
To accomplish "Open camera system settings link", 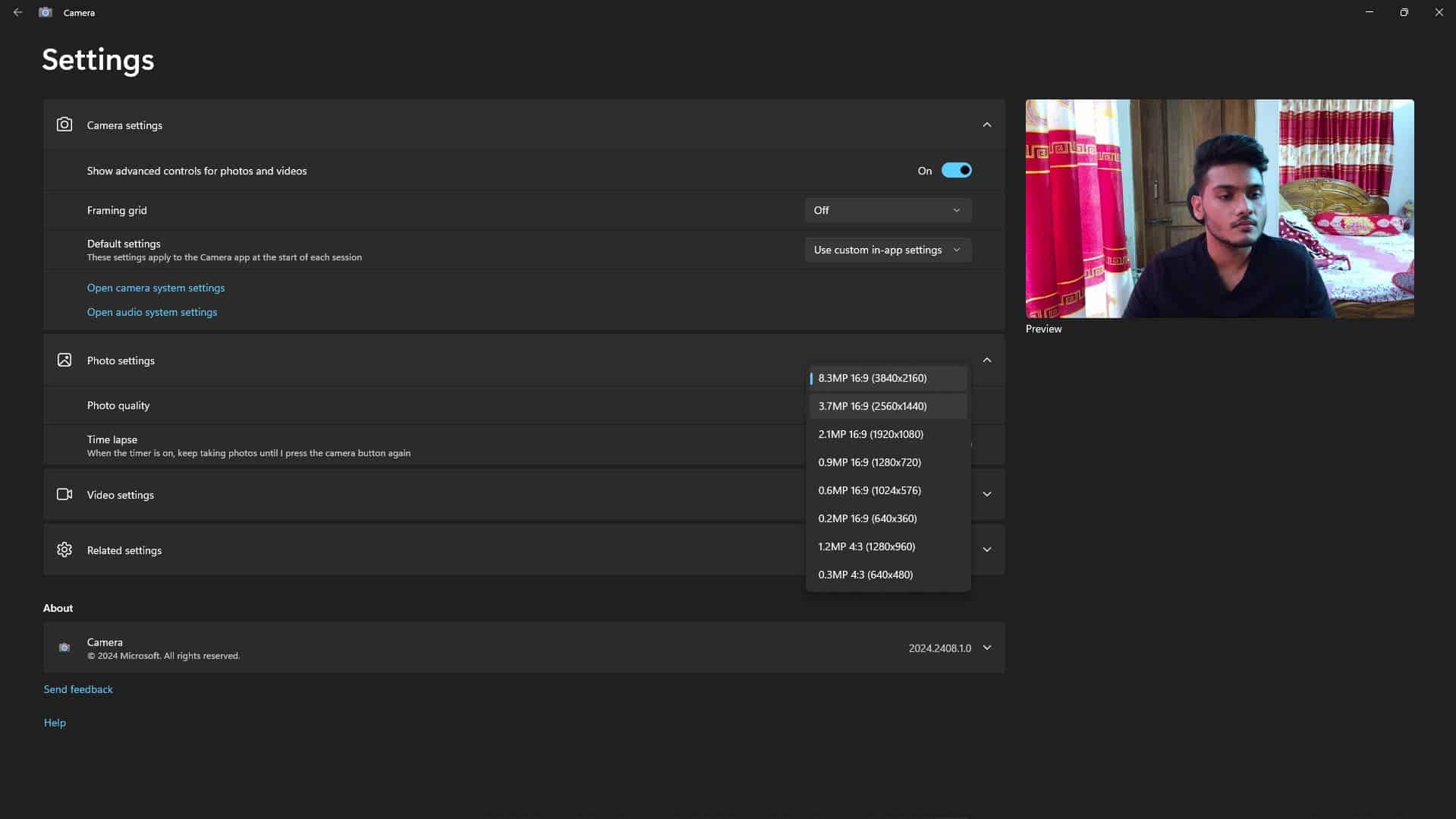I will tap(156, 288).
